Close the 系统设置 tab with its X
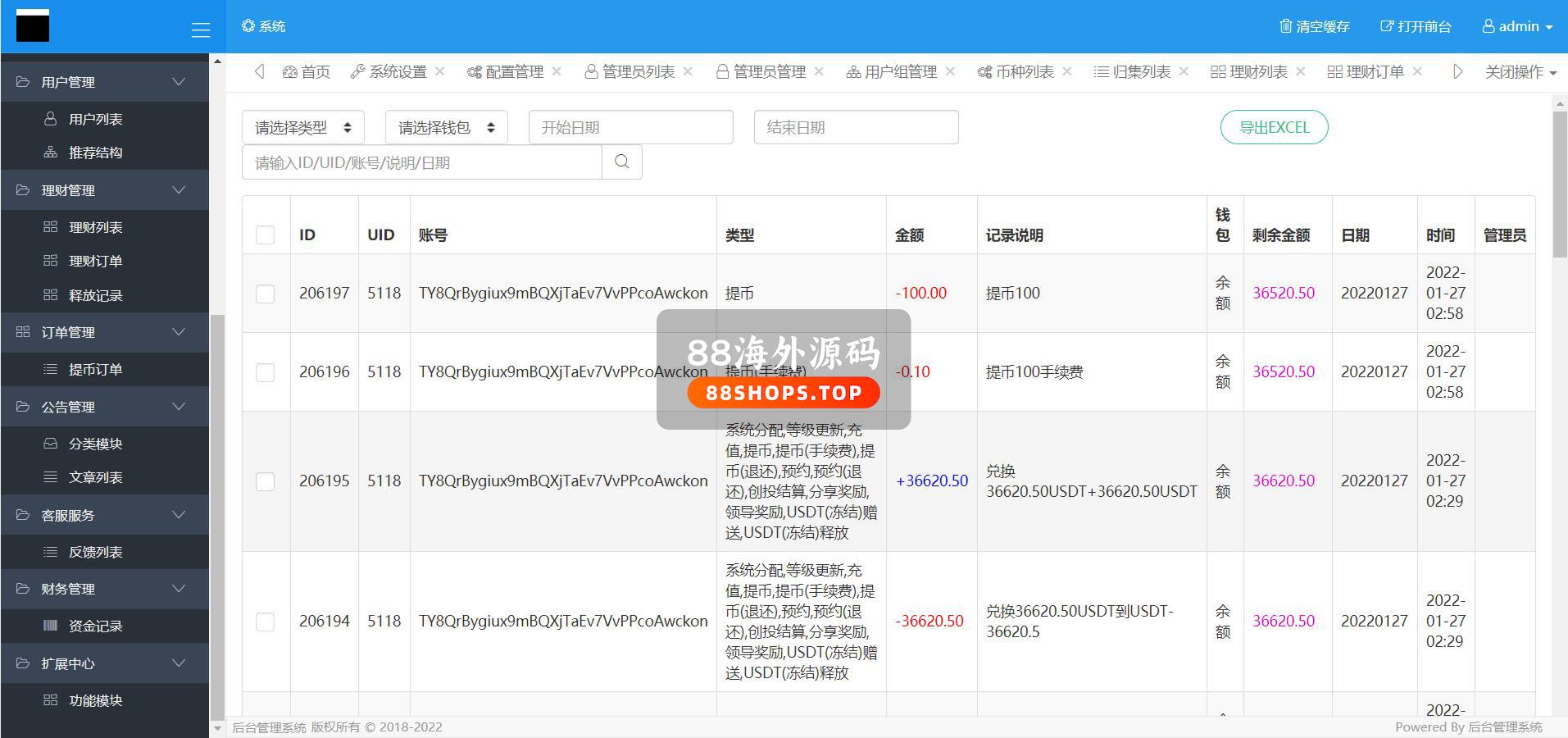 (x=440, y=71)
